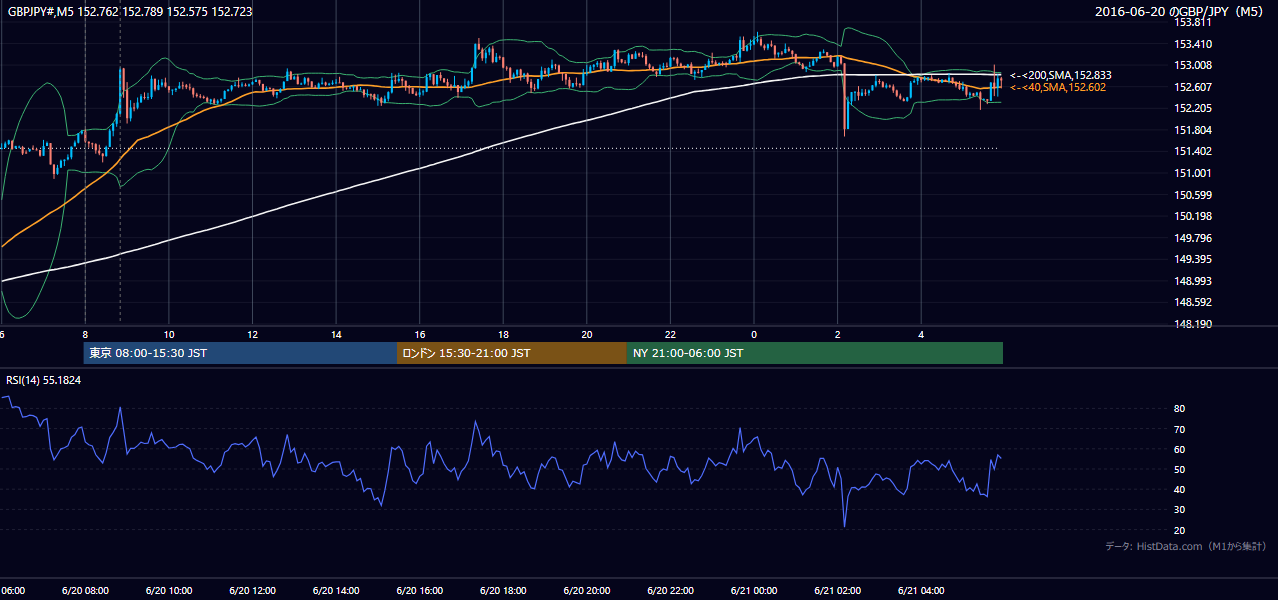Click bottom date label 6/20 08:00
The image size is (1278, 600).
pos(85,591)
